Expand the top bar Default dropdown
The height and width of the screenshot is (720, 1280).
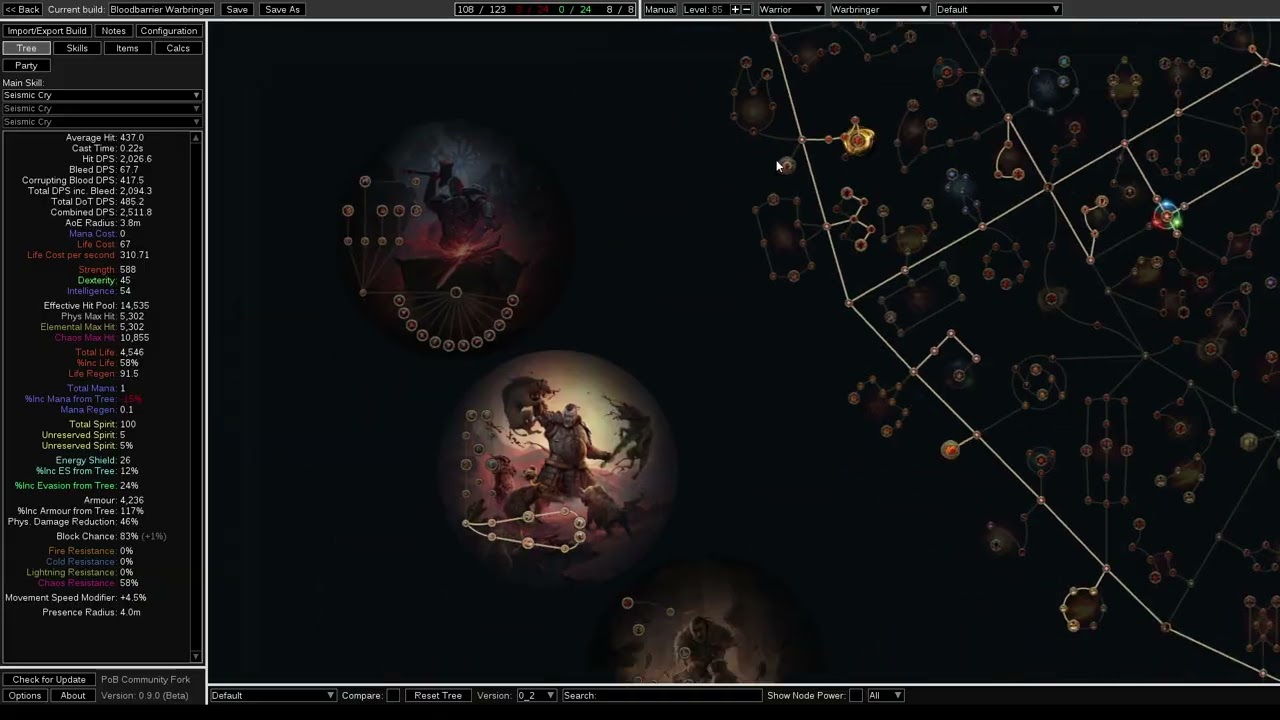coord(998,9)
